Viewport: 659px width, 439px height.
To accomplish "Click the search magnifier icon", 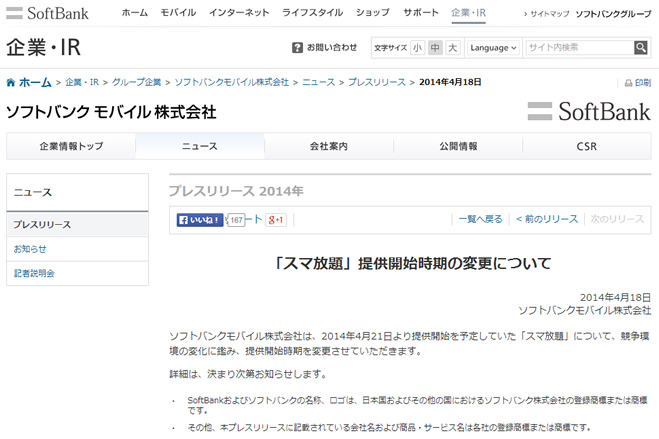I will [x=641, y=47].
